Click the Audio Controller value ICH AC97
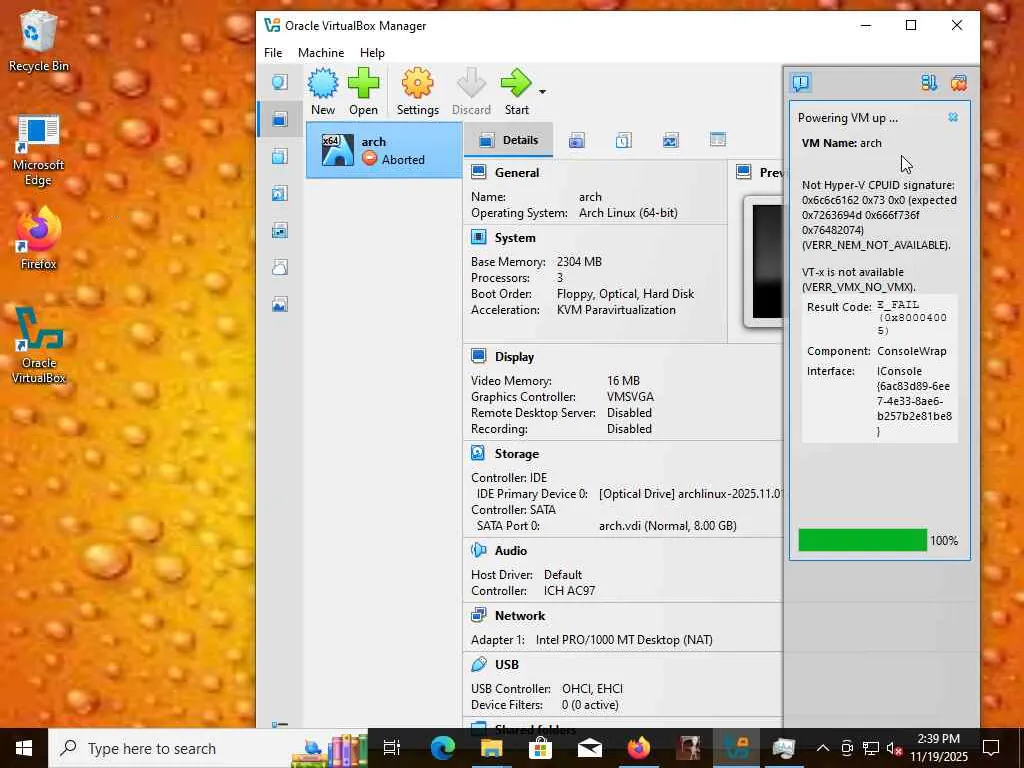 coord(569,590)
